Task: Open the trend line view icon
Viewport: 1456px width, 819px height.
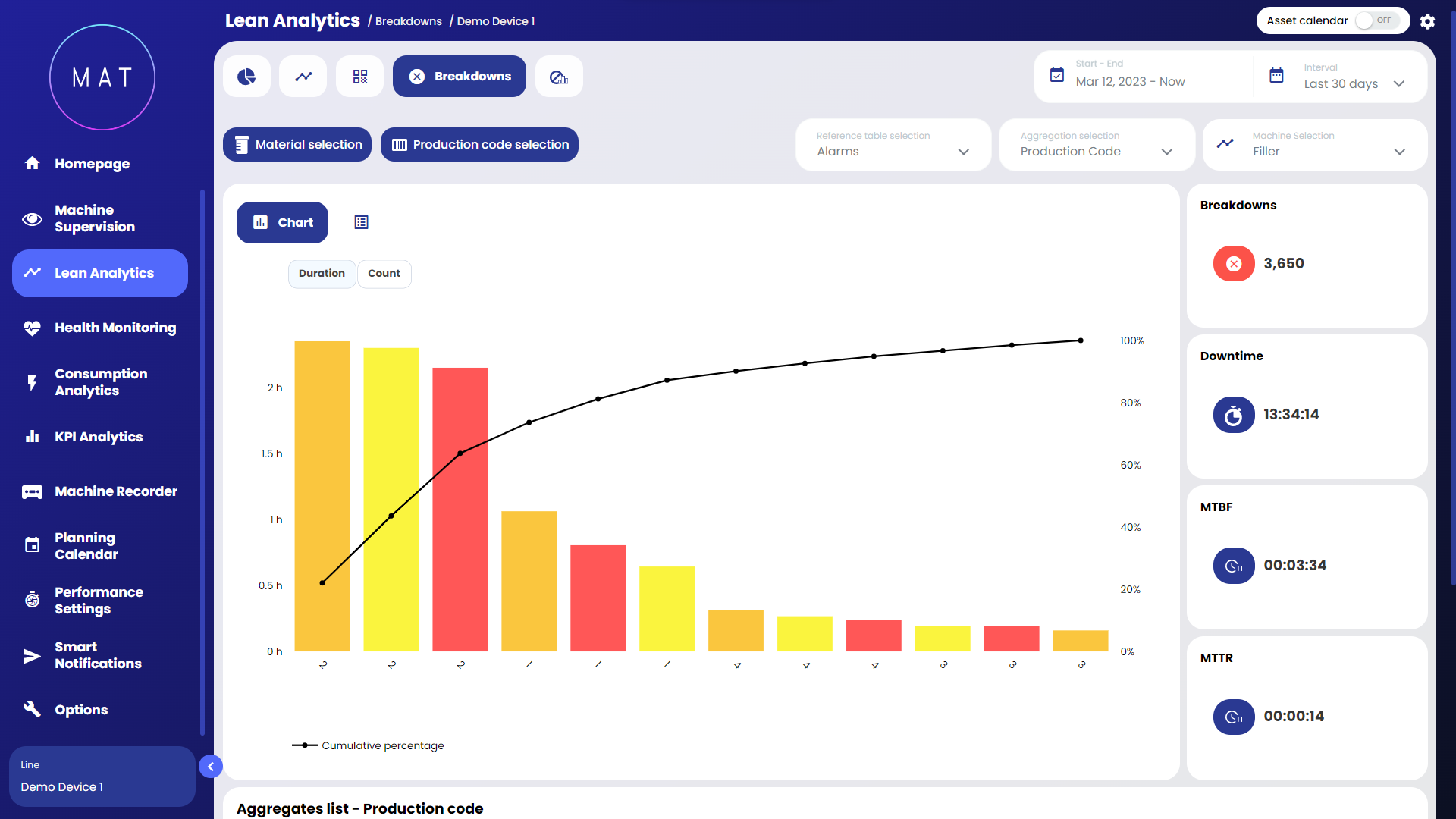Action: (x=303, y=77)
